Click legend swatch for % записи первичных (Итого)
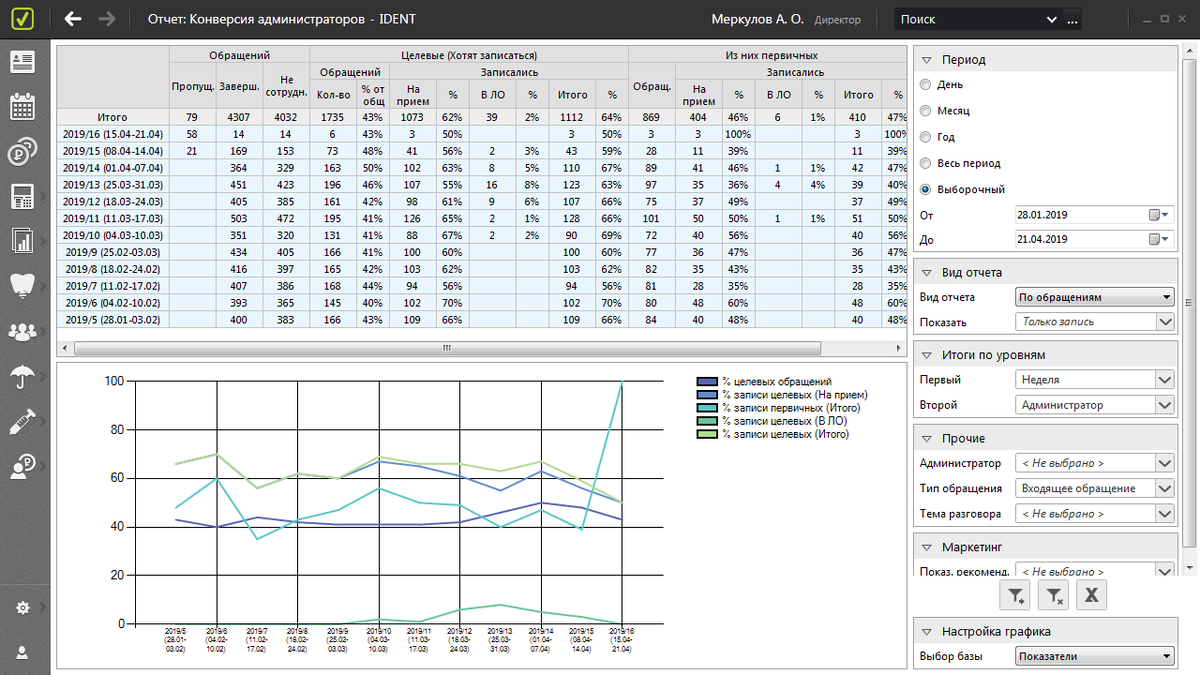 [x=706, y=408]
